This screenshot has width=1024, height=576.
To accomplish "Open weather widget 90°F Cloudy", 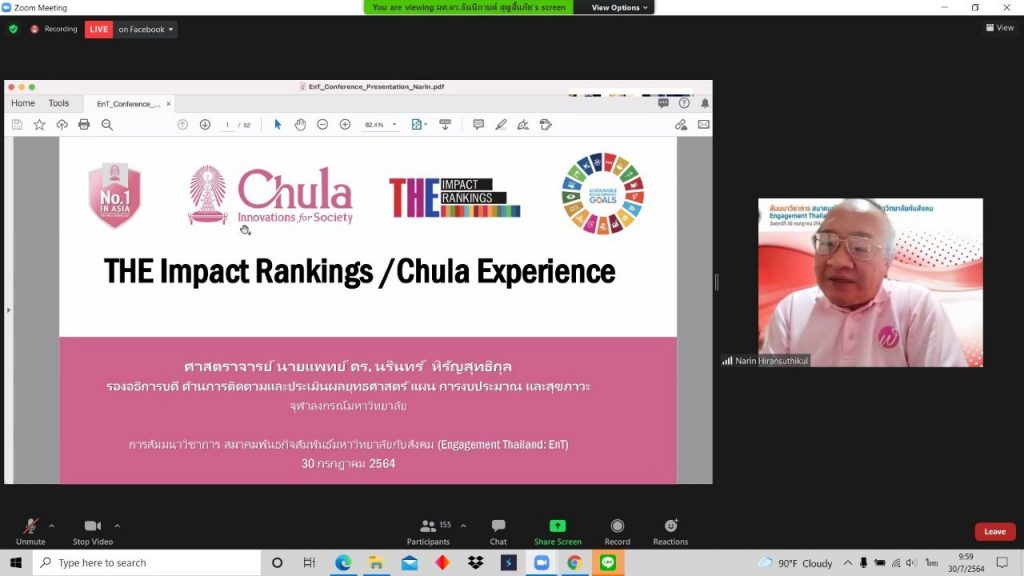I will pyautogui.click(x=795, y=563).
